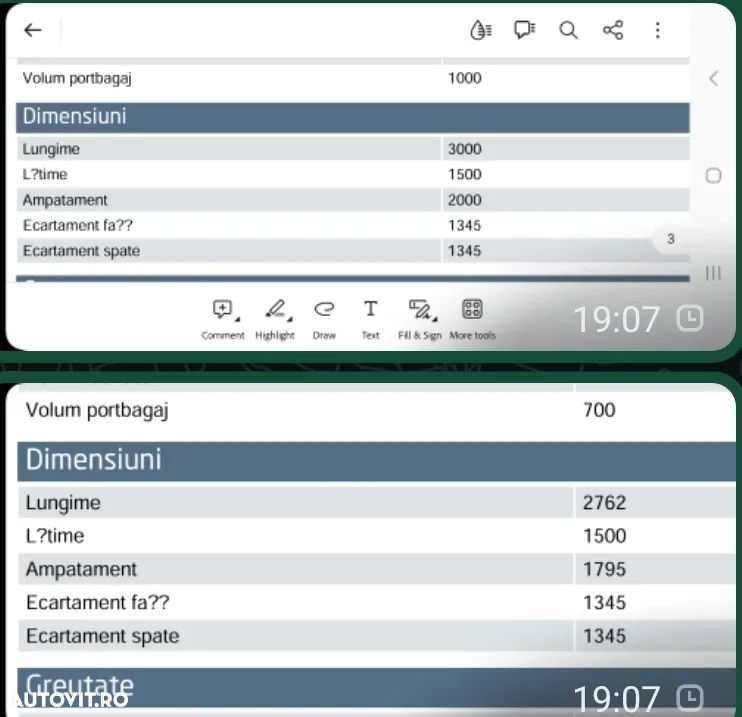Select the upper Dimensiuni section header
Viewport: 742px width, 717px height.
[353, 117]
